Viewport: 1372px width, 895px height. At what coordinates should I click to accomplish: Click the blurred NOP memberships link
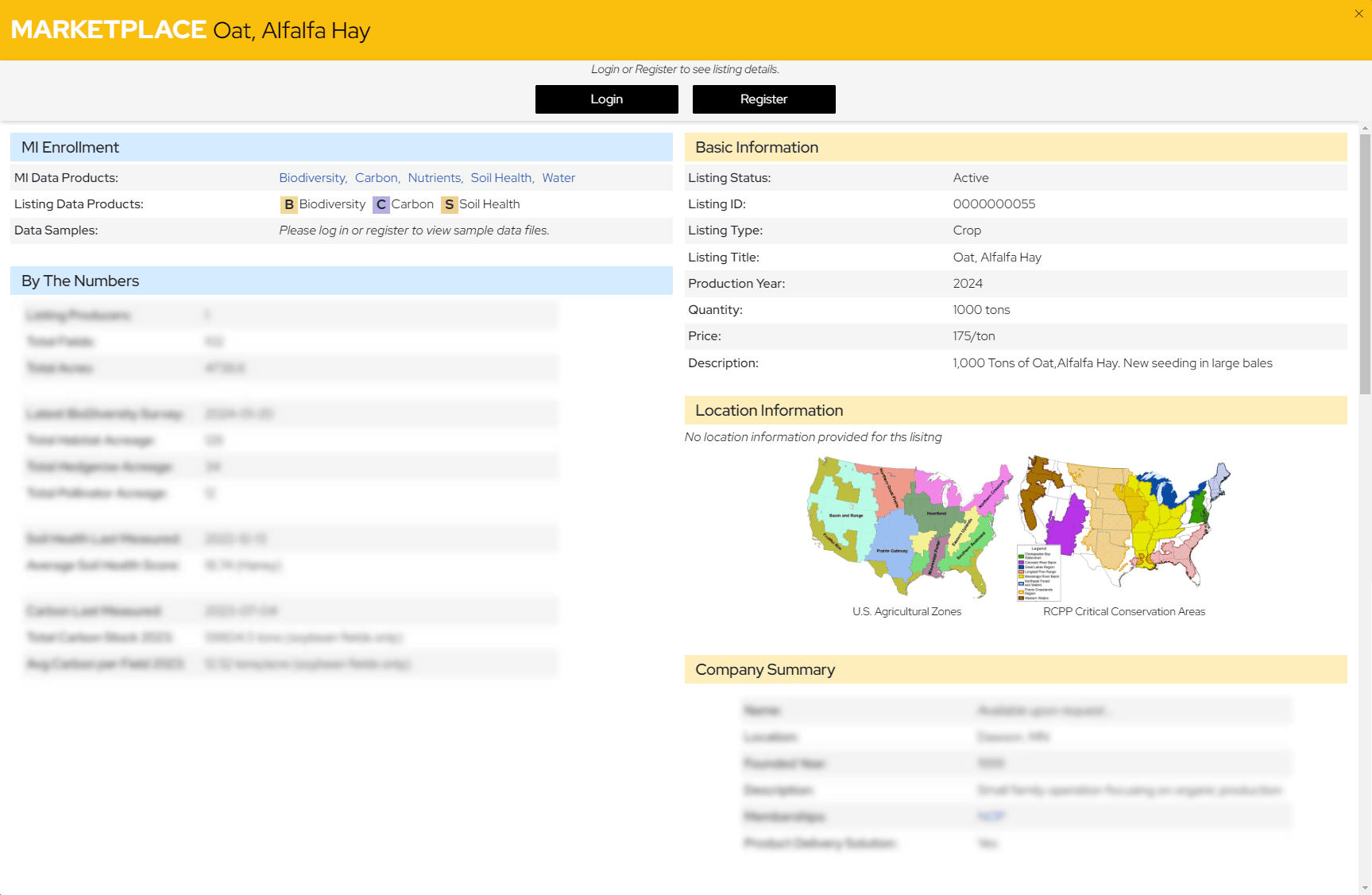coord(991,816)
